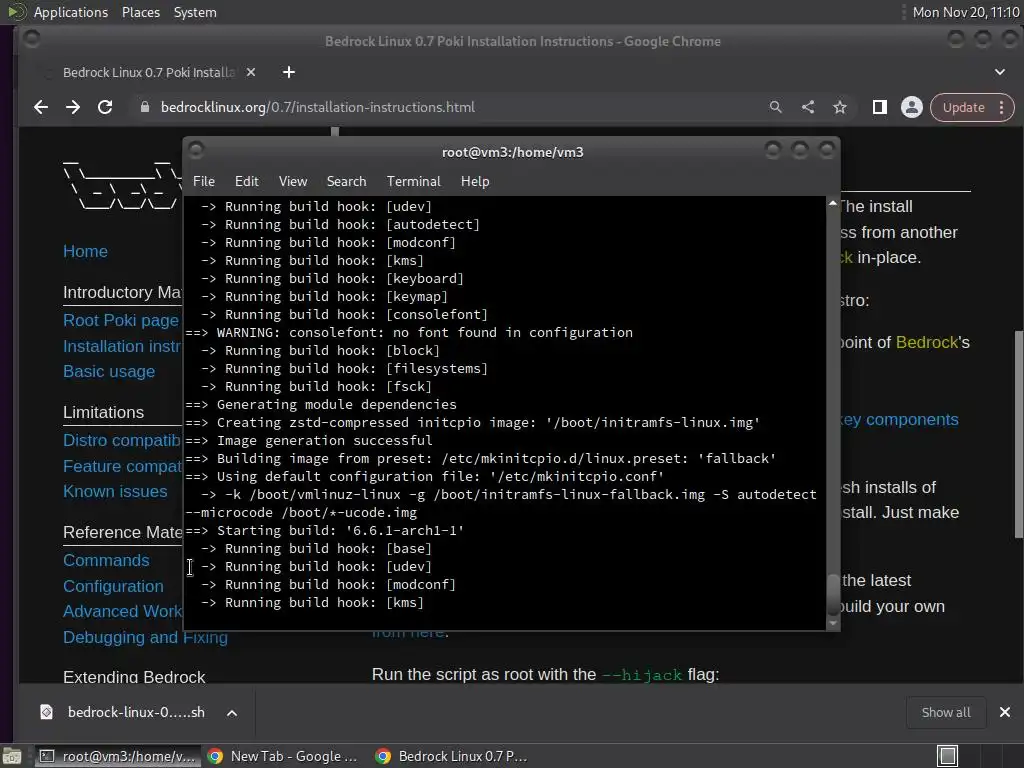Click terminal window menu icon in titlebar

click(x=196, y=151)
